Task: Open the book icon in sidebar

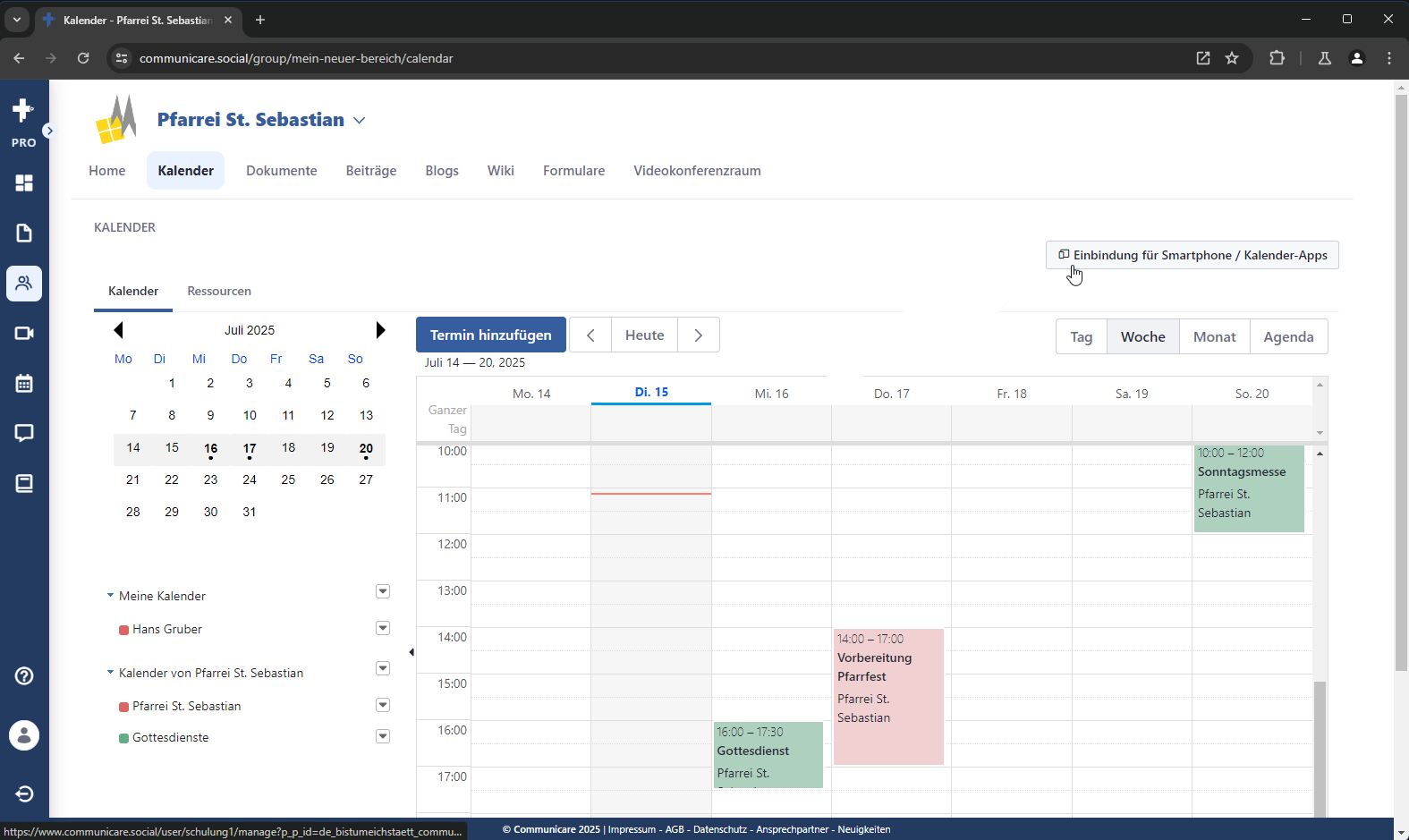Action: click(24, 483)
